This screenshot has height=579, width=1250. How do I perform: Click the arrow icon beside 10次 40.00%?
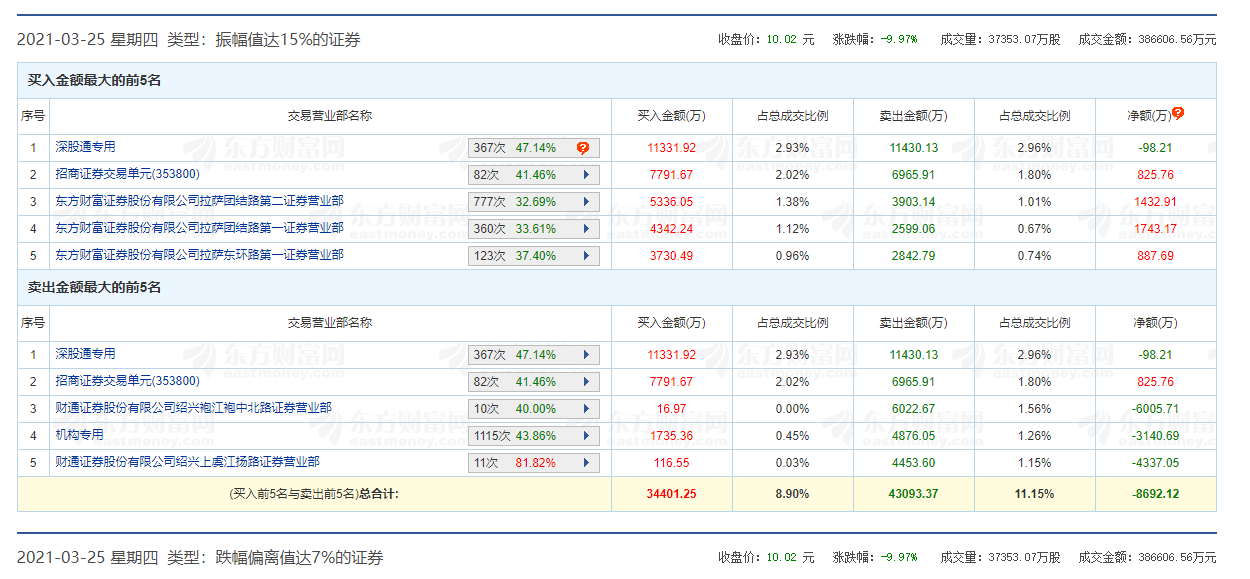(x=586, y=409)
